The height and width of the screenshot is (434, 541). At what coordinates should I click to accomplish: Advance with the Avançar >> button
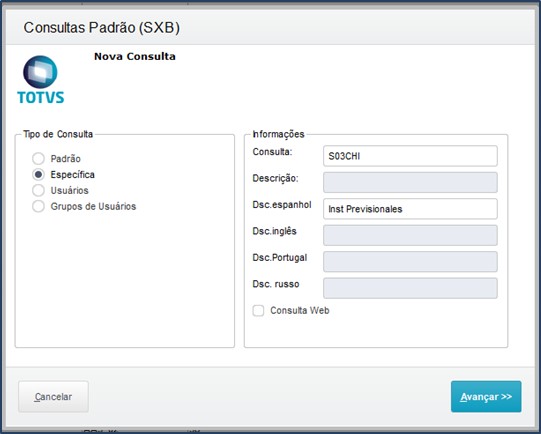tap(486, 396)
